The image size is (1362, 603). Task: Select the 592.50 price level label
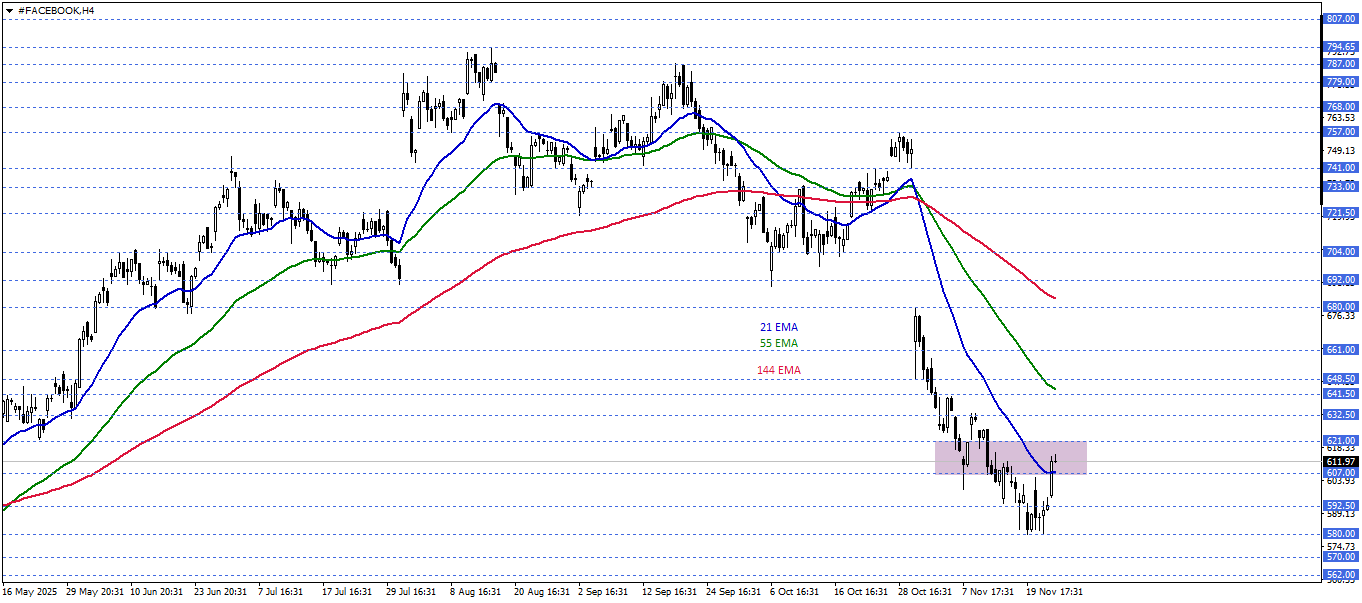pyautogui.click(x=1340, y=505)
